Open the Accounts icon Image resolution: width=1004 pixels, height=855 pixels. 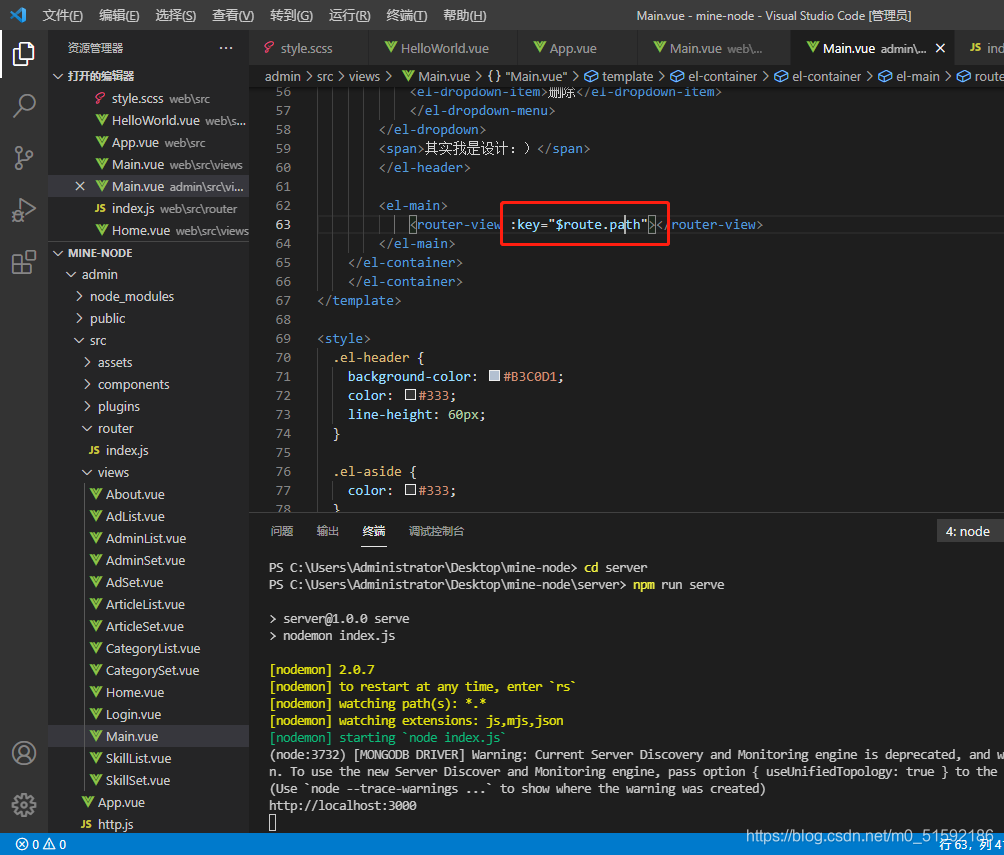(24, 753)
